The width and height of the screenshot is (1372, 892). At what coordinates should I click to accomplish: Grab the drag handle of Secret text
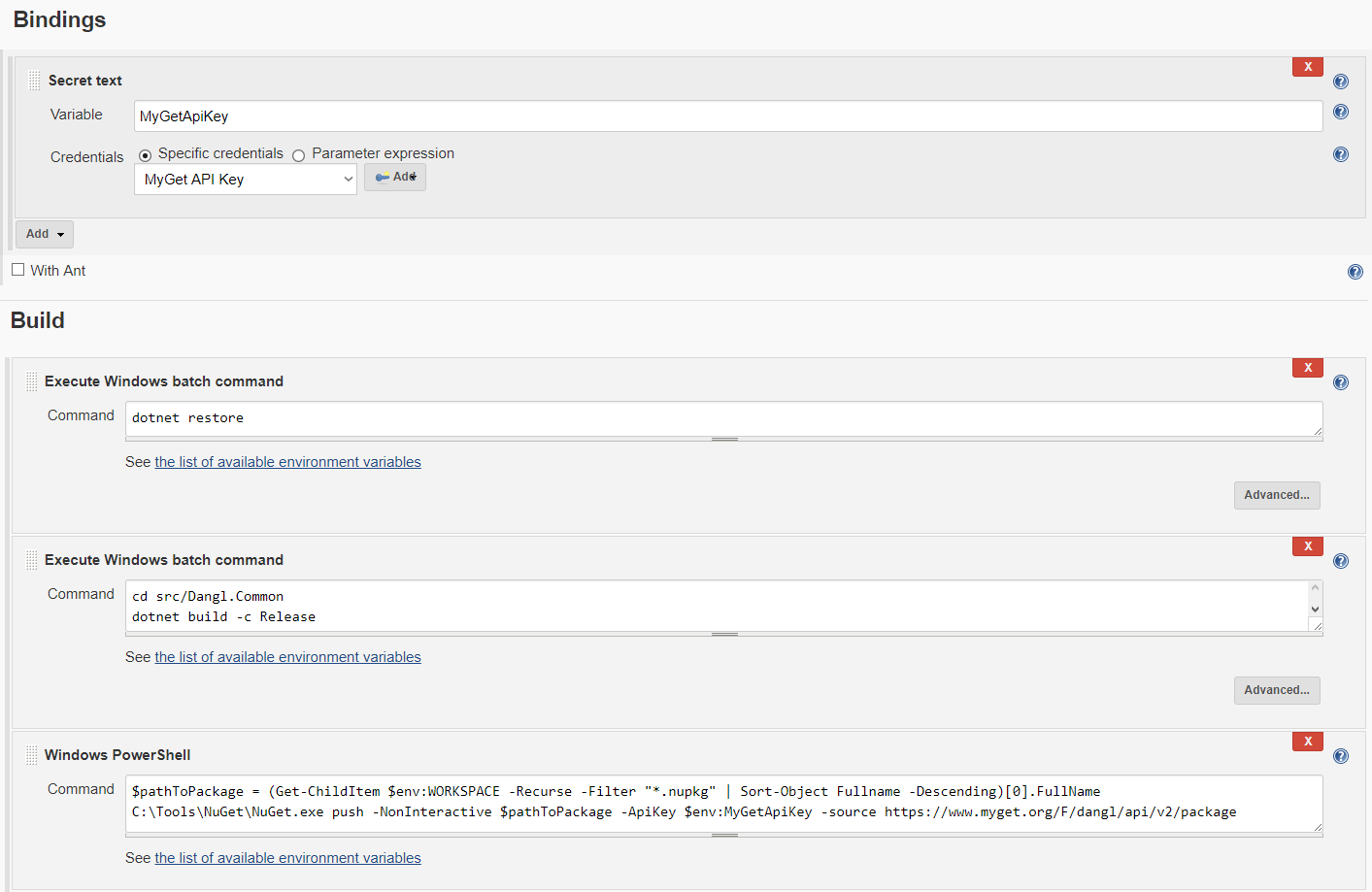(x=35, y=81)
